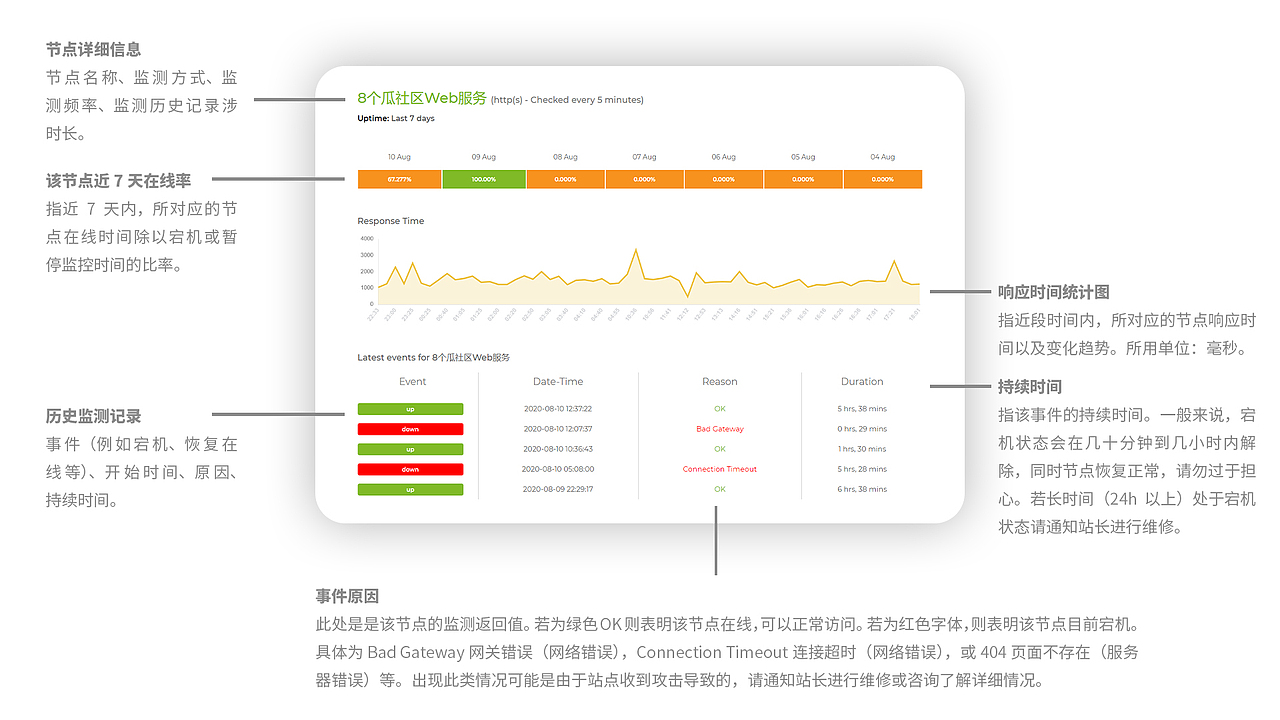Click the orange 67.277% uptime bar
The width and height of the screenshot is (1280, 720).
pos(399,179)
